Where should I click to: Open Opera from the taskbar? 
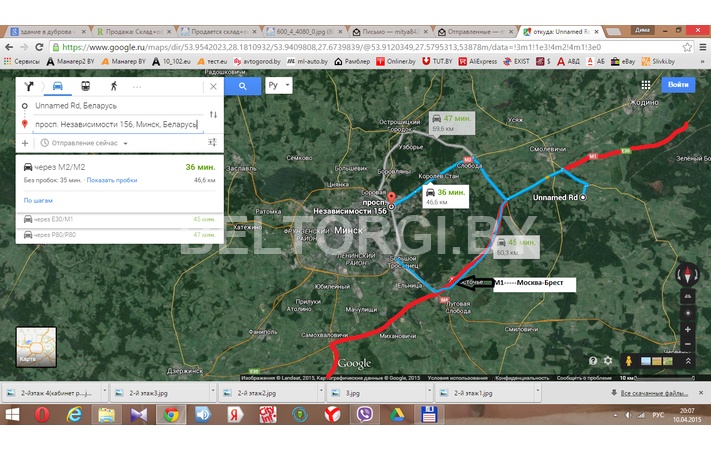(x=42, y=415)
